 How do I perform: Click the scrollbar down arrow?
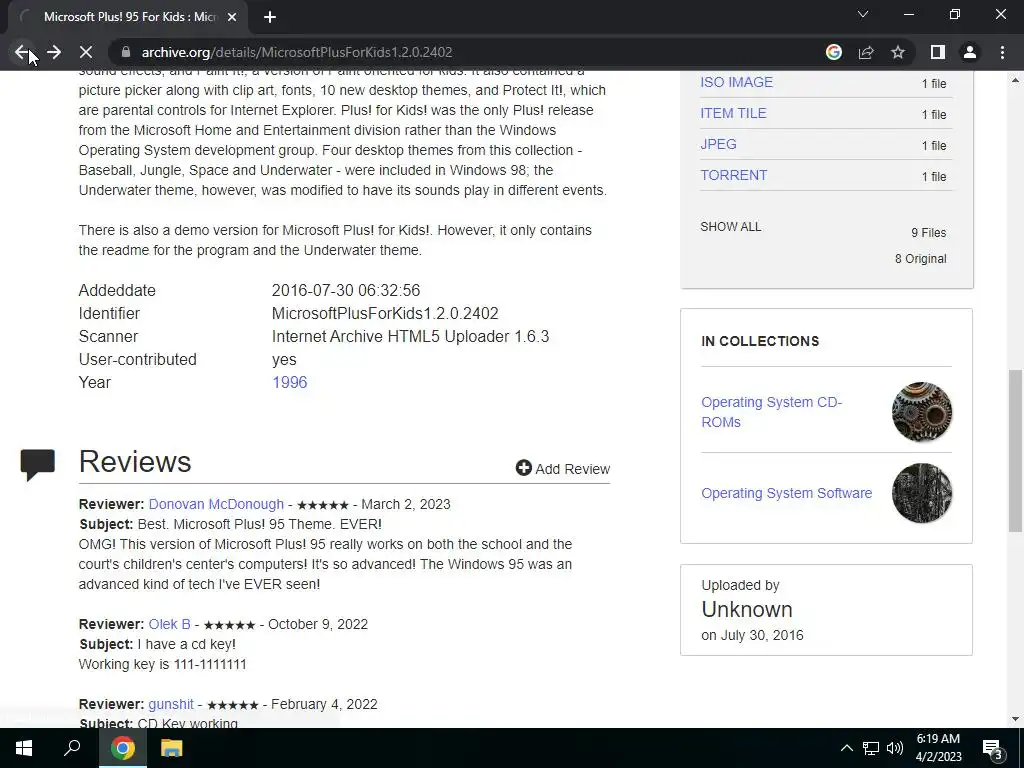pyautogui.click(x=1015, y=719)
